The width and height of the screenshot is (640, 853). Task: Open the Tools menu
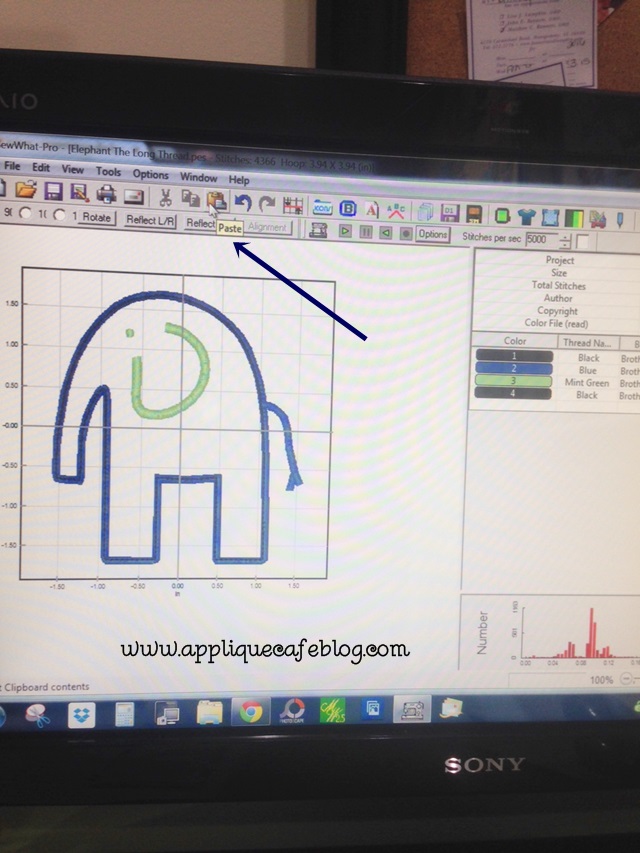pos(108,172)
